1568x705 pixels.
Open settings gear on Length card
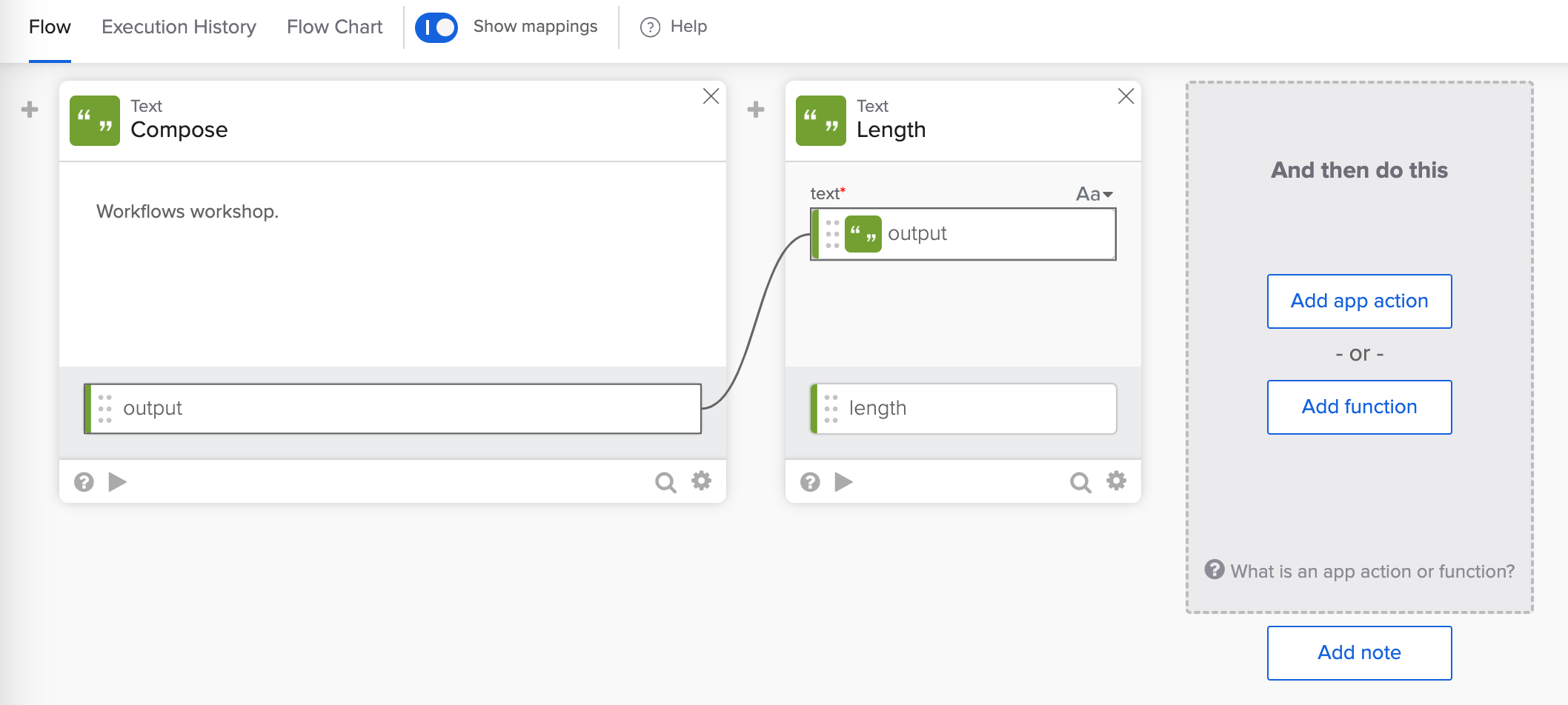pos(1116,481)
